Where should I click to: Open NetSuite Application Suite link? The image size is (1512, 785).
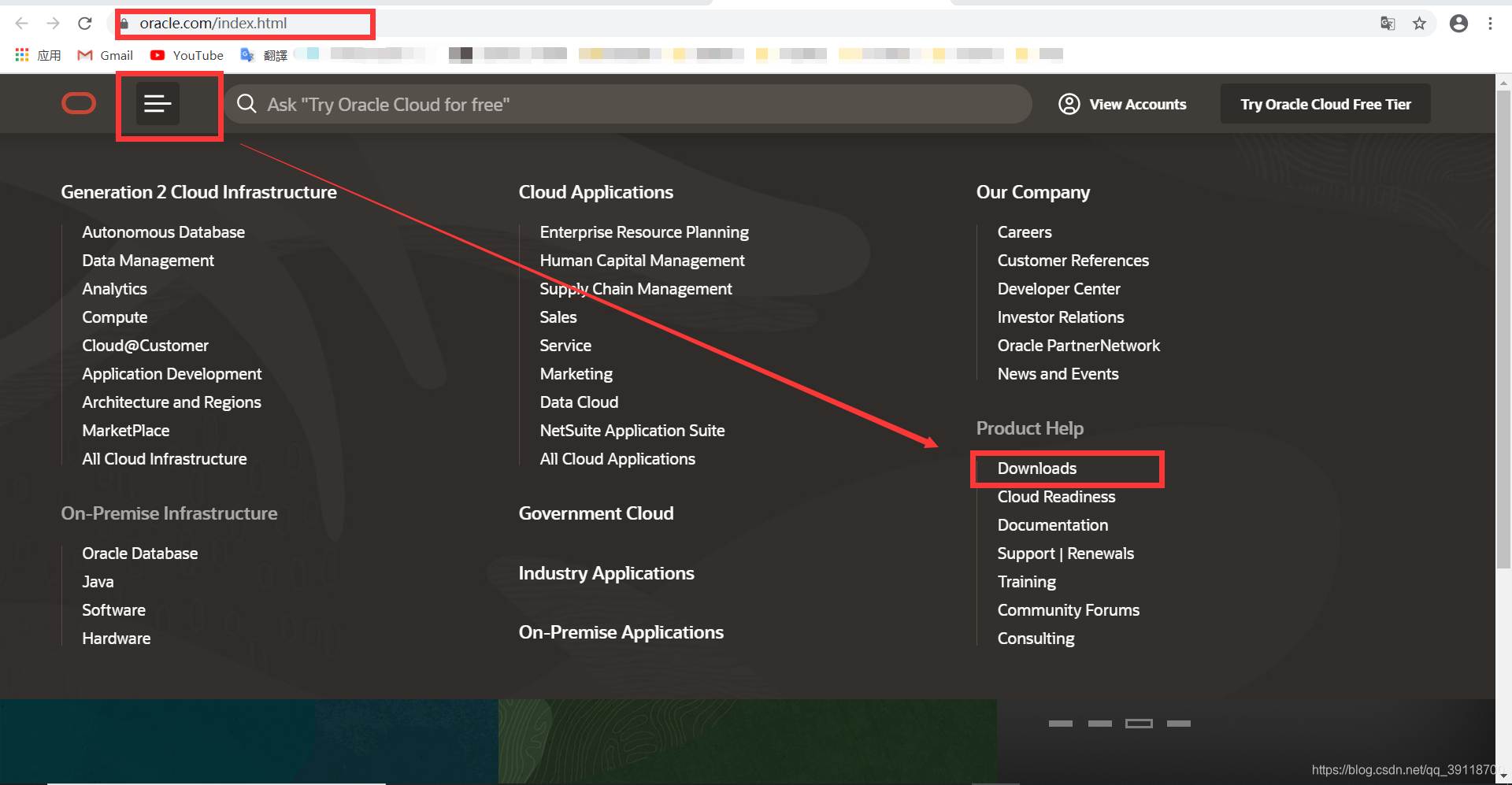point(632,431)
